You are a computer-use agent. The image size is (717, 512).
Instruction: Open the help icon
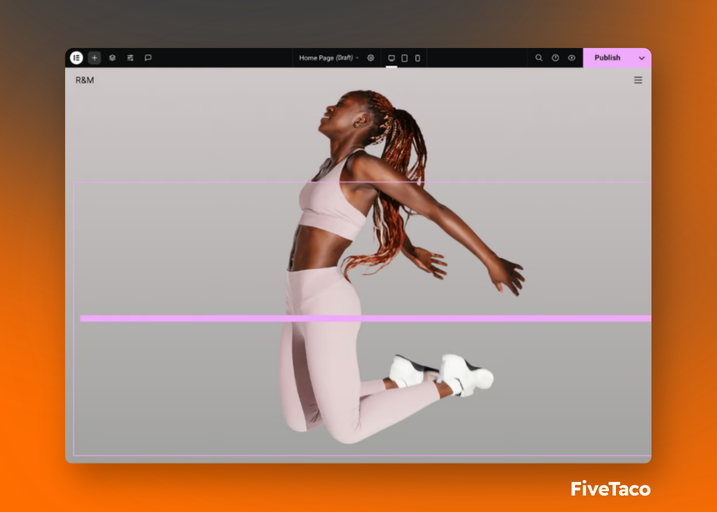coord(555,58)
